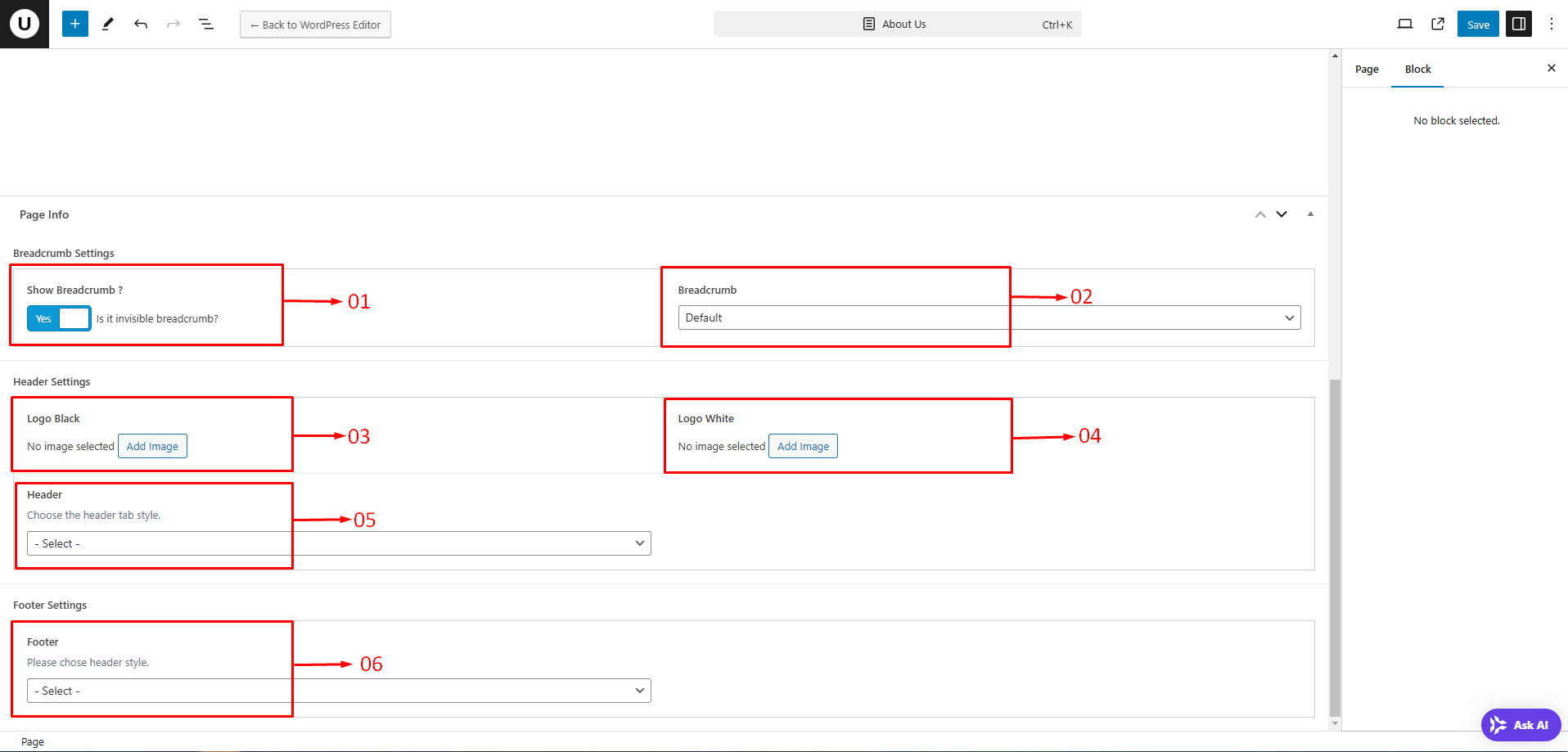Open the Document Overview list icon
This screenshot has width=1568, height=752.
click(206, 25)
